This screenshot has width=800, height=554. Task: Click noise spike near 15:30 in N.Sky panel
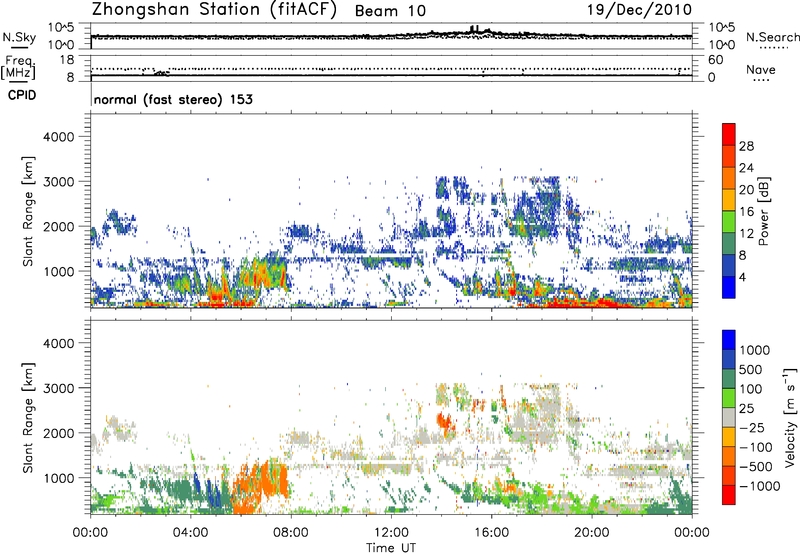tap(474, 29)
